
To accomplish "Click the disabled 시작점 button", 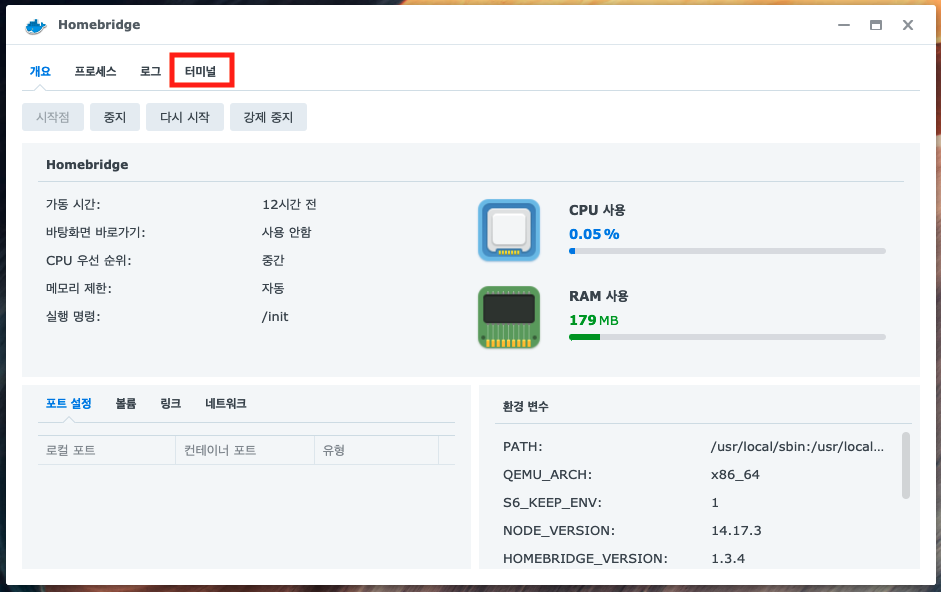I will (53, 117).
